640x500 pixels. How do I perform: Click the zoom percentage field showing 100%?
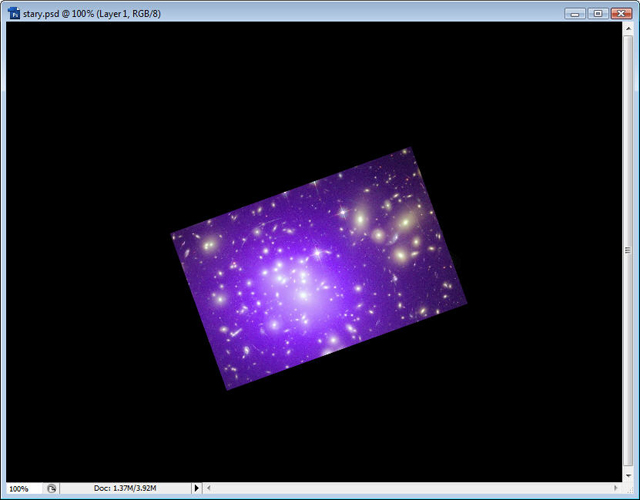tap(24, 489)
